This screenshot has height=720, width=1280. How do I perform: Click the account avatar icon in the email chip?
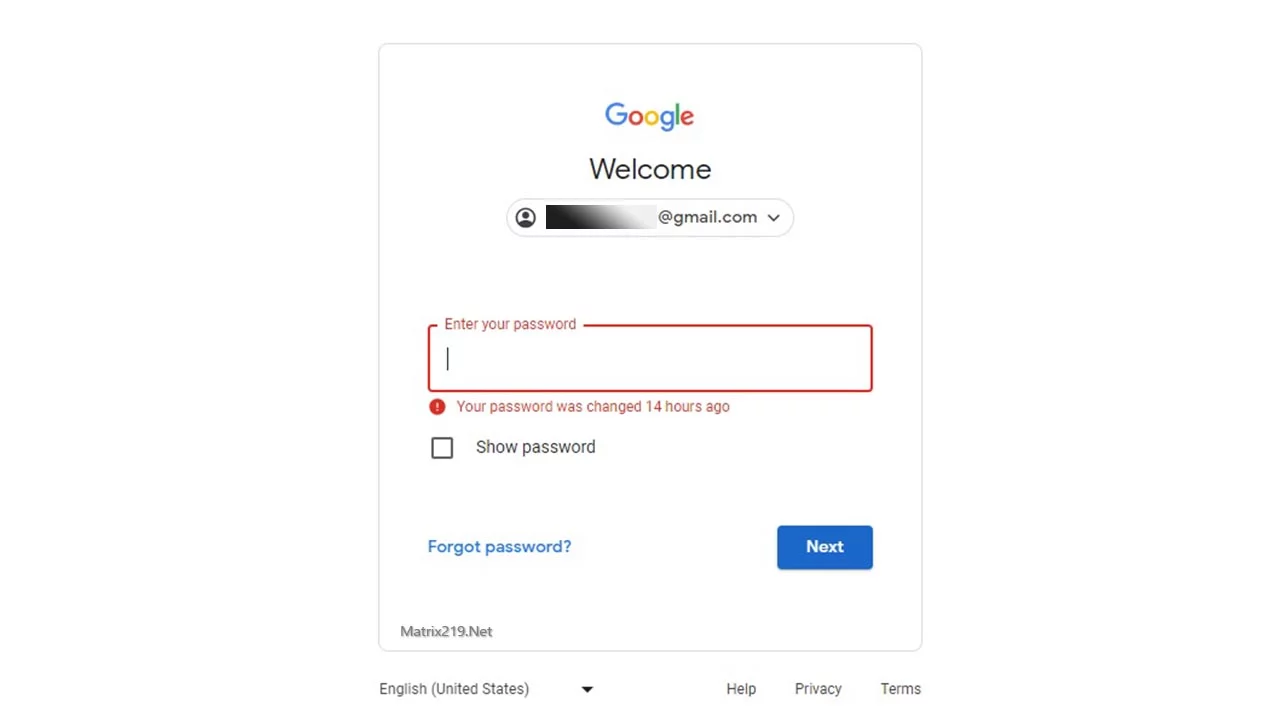(x=526, y=217)
